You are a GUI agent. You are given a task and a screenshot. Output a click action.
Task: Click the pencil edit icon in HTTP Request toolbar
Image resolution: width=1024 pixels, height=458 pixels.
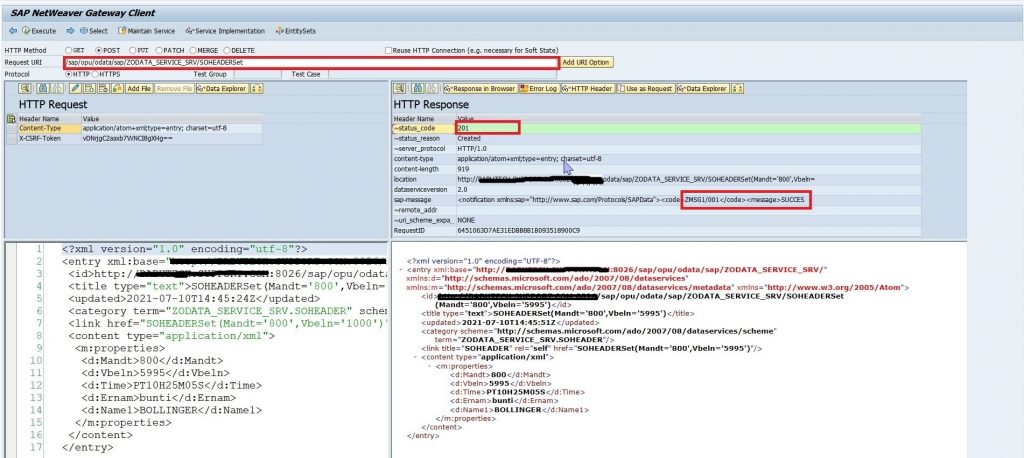click(76, 88)
